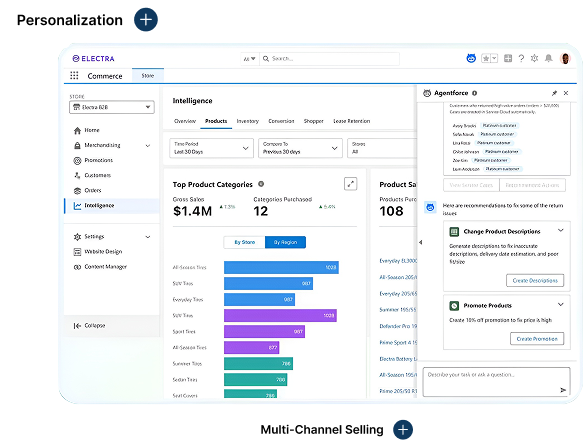This screenshot has height=447, width=587.
Task: Click the Agentforce message input box
Action: coord(496,381)
